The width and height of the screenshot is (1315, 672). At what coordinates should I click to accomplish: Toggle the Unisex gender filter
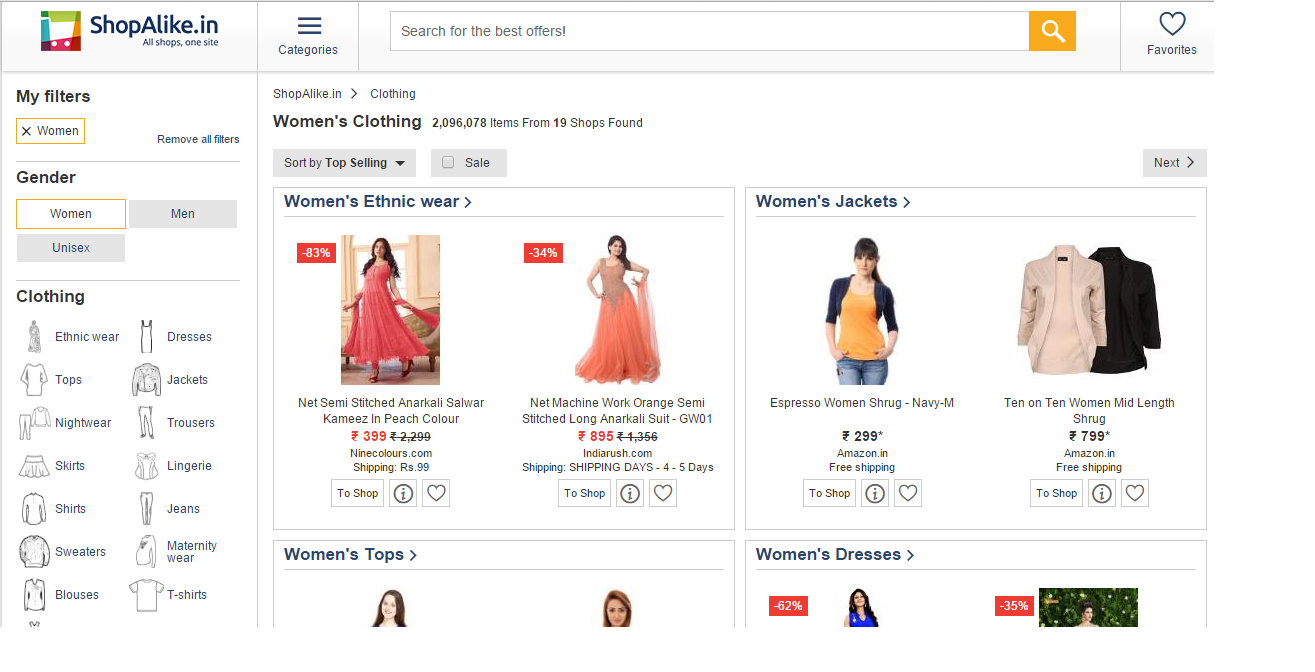70,247
